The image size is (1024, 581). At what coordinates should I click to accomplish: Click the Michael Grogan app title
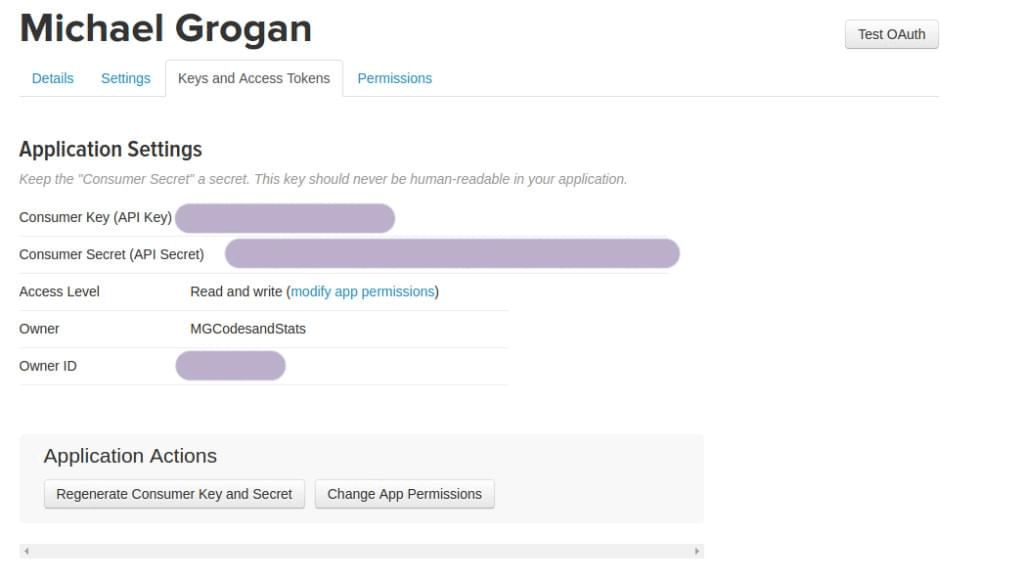[165, 28]
